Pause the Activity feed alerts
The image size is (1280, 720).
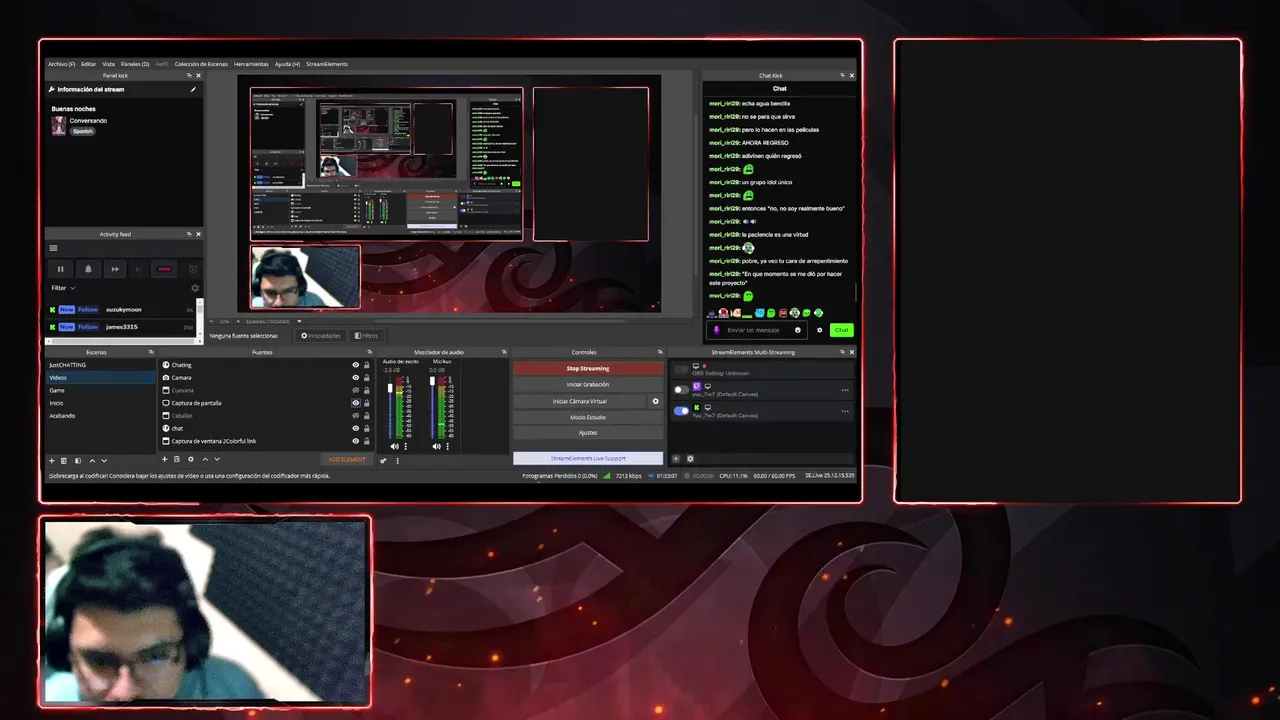pyautogui.click(x=60, y=269)
